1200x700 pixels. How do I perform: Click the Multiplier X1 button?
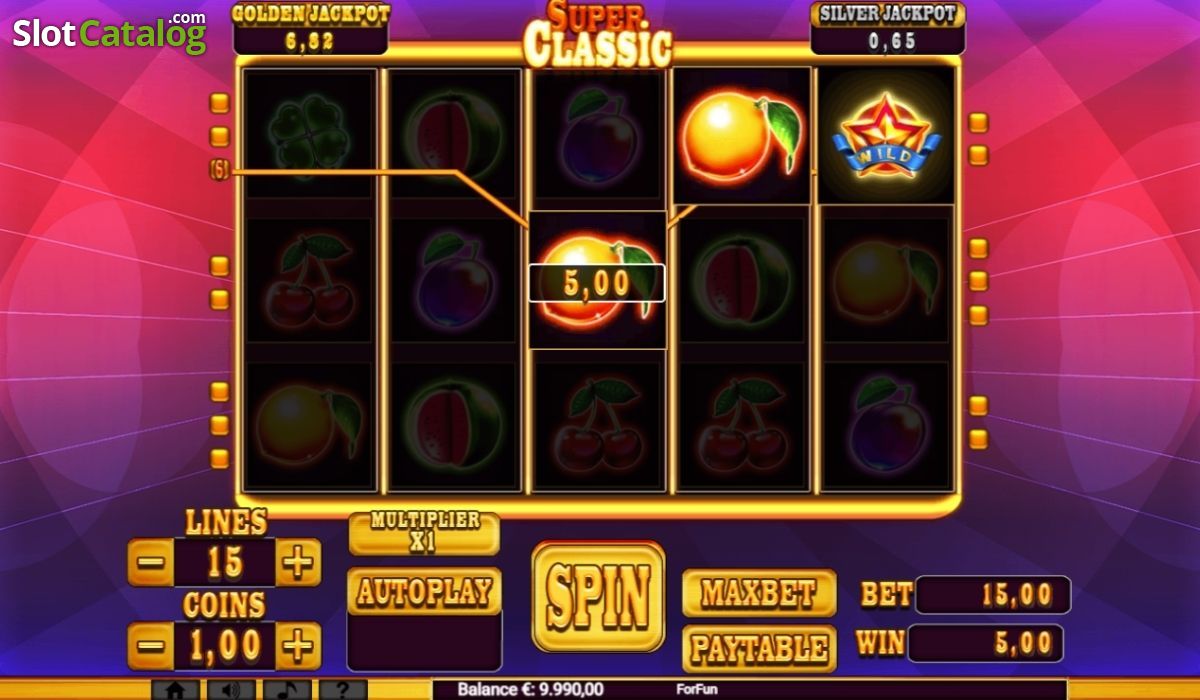tap(424, 533)
